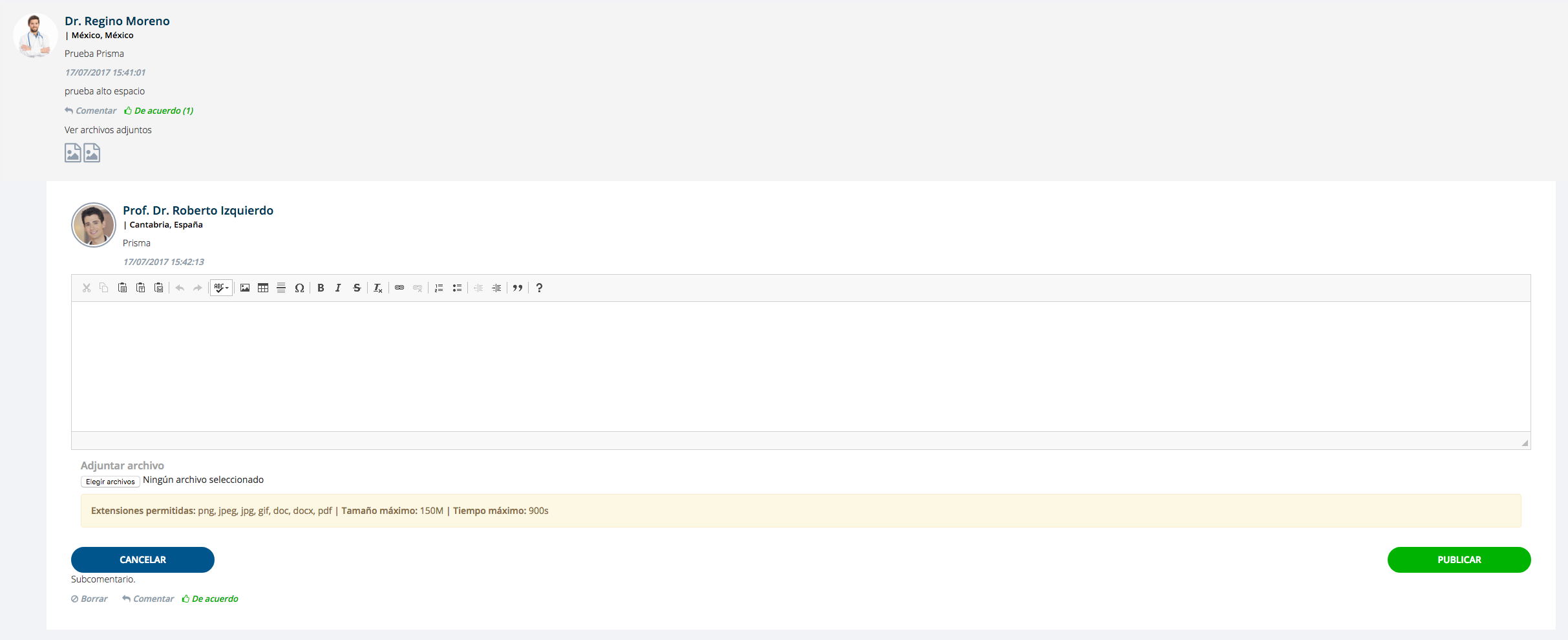
Task: Add a block quote
Action: click(518, 288)
